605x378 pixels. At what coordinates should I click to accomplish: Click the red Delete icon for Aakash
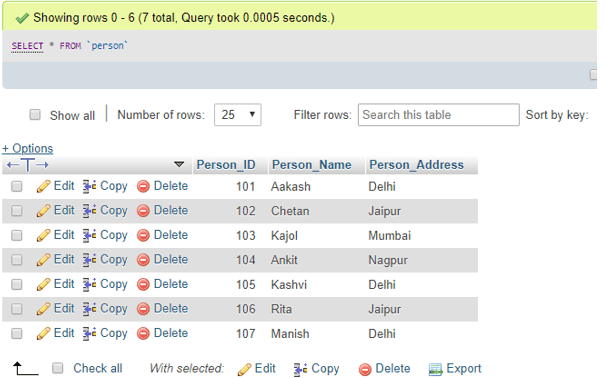tap(143, 187)
